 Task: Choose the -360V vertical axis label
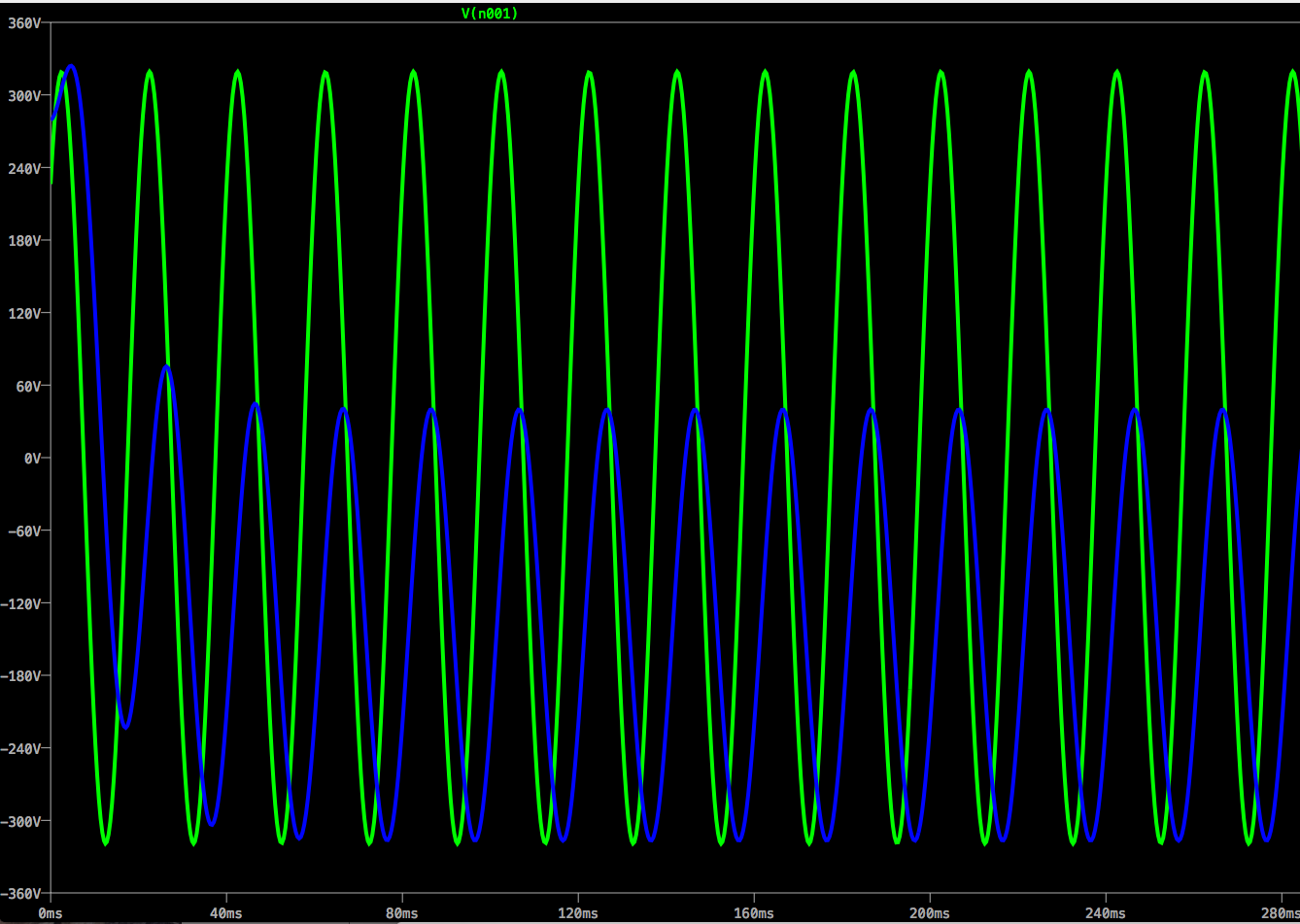[x=21, y=893]
